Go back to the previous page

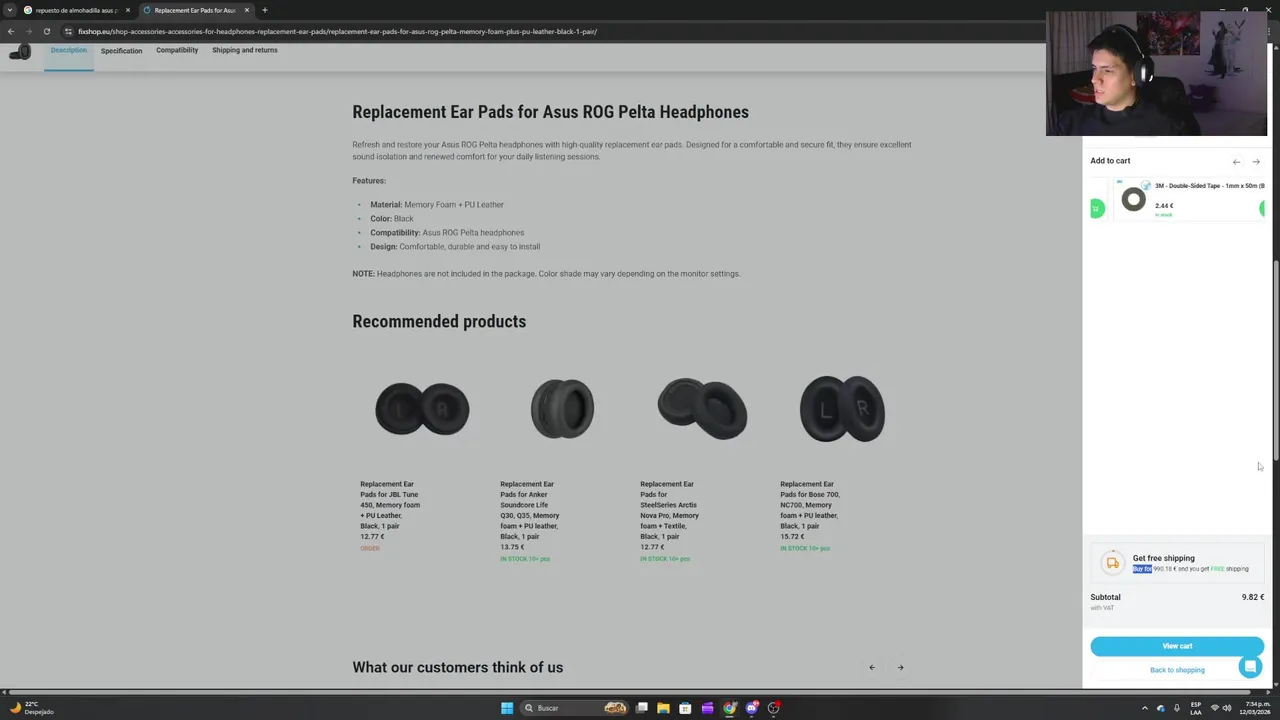(10, 31)
